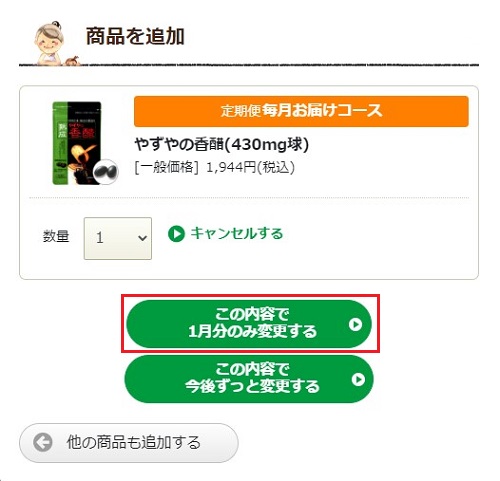The image size is (500, 481).
Task: Click the gray back arrow icon on 他の商品も追加する
Action: tap(43, 442)
